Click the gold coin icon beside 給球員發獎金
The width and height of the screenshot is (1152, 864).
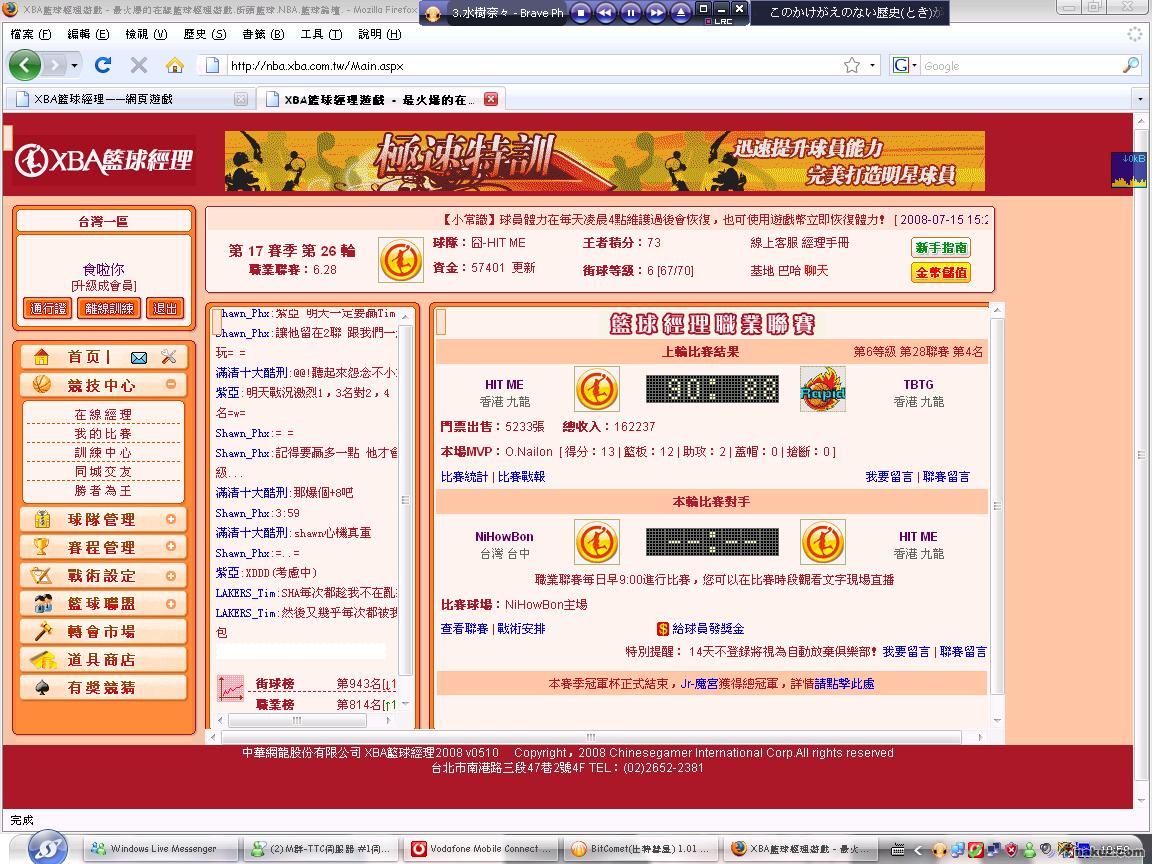(x=662, y=629)
